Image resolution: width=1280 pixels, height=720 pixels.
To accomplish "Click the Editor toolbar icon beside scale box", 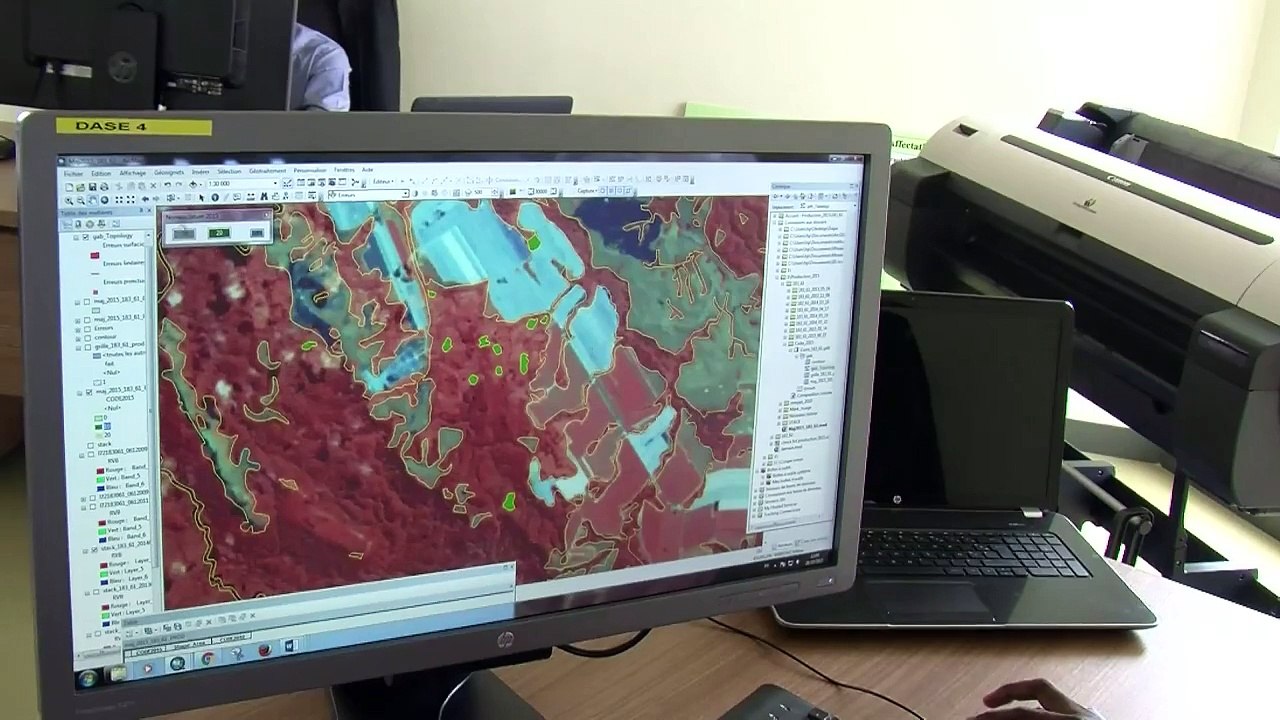I will 287,183.
